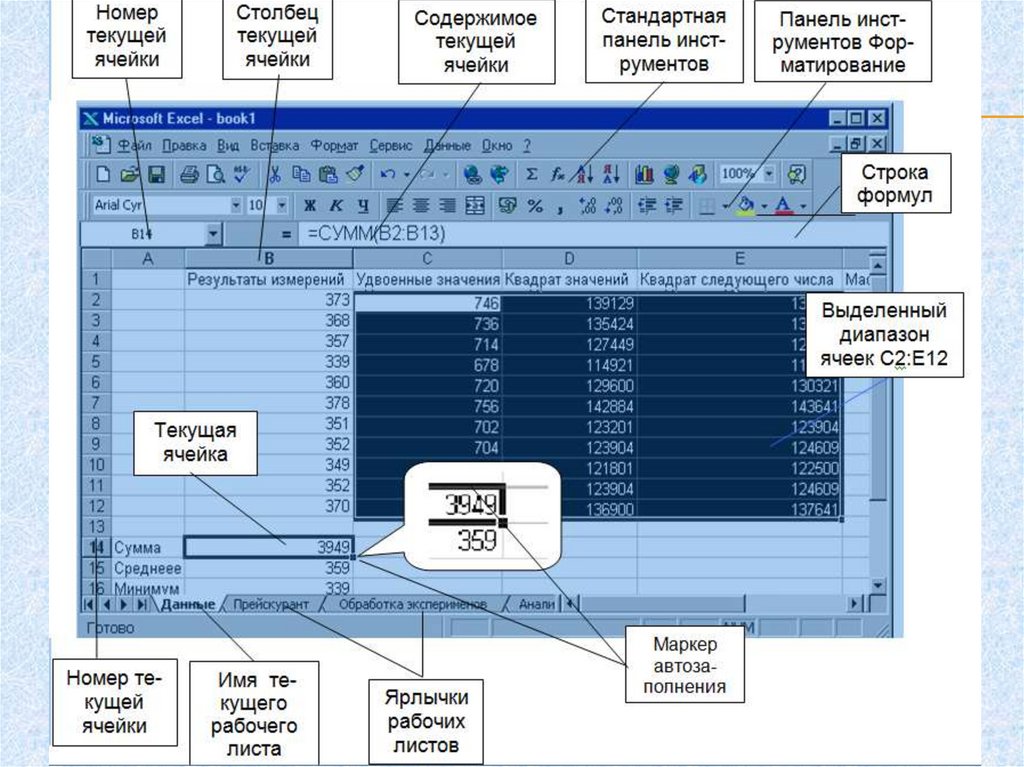Toggle Underline formatting button
This screenshot has width=1024, height=767.
[362, 205]
